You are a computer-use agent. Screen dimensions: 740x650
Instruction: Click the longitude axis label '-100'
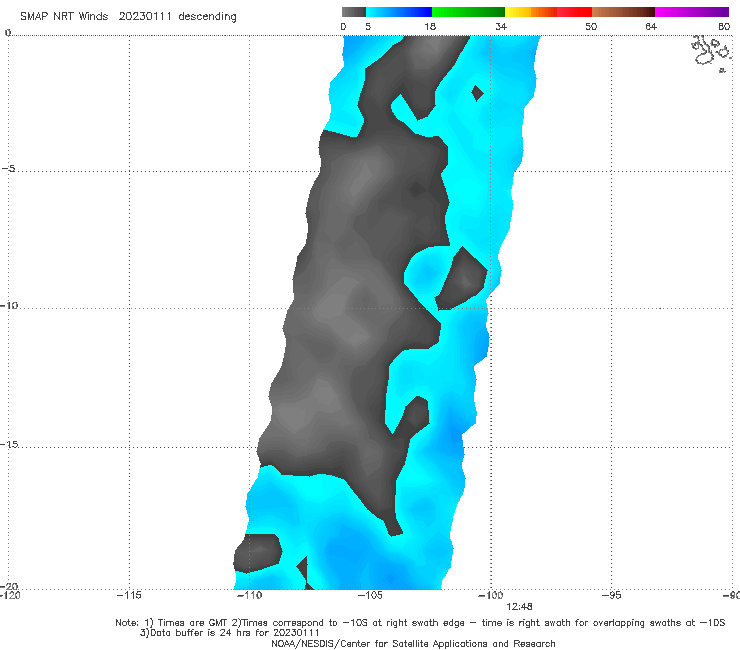click(491, 595)
